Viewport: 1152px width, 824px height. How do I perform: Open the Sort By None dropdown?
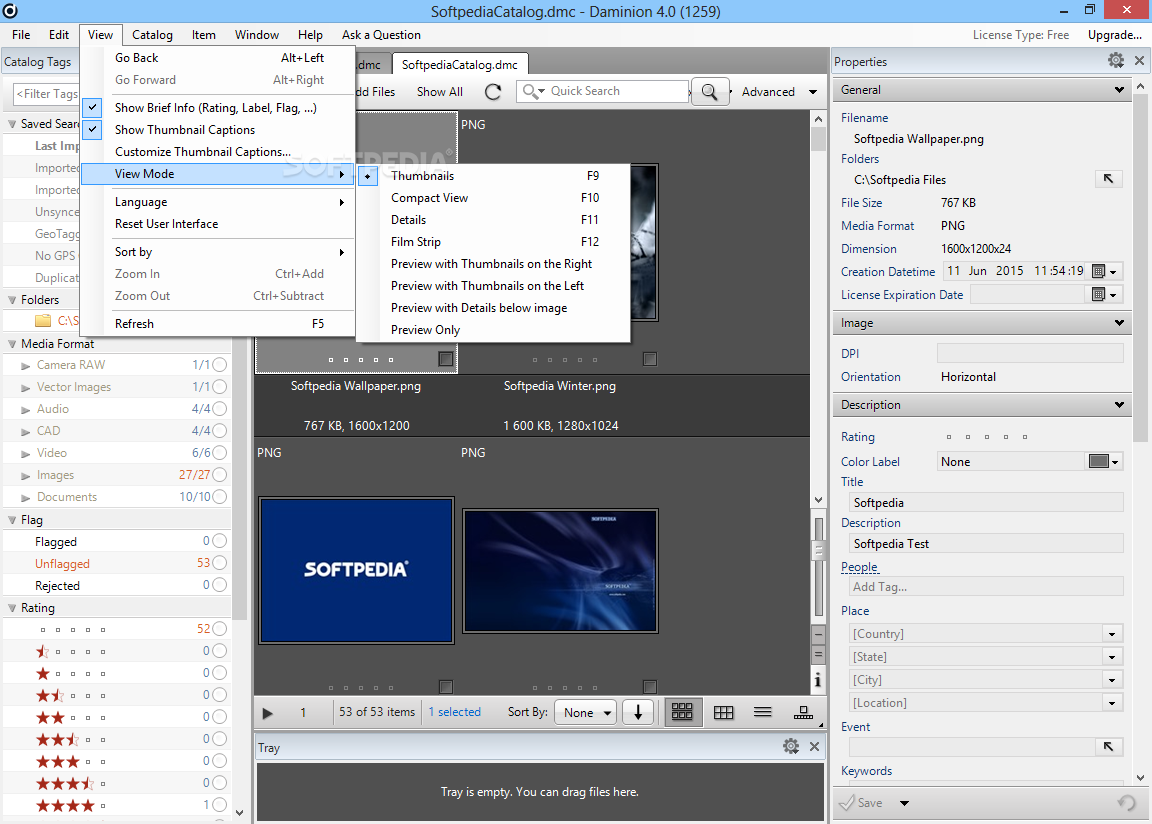[x=586, y=712]
